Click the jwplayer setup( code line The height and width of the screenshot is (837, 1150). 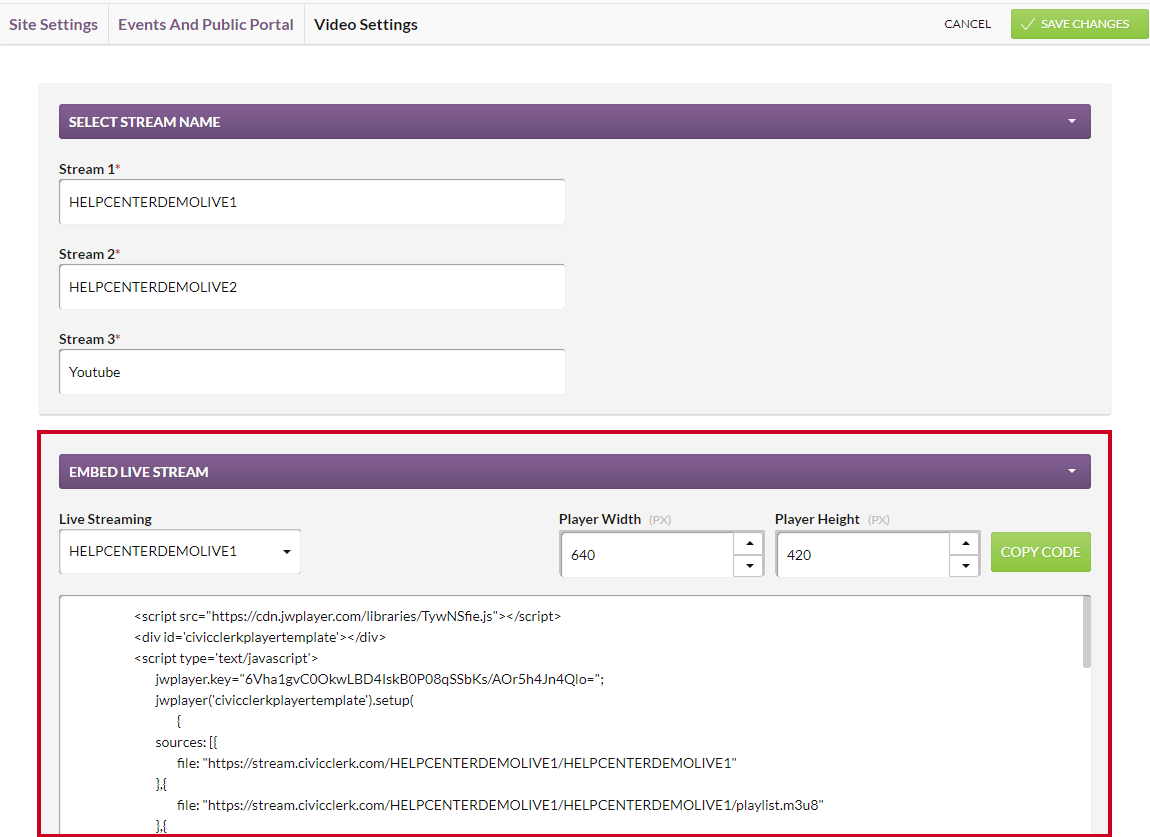click(x=285, y=701)
